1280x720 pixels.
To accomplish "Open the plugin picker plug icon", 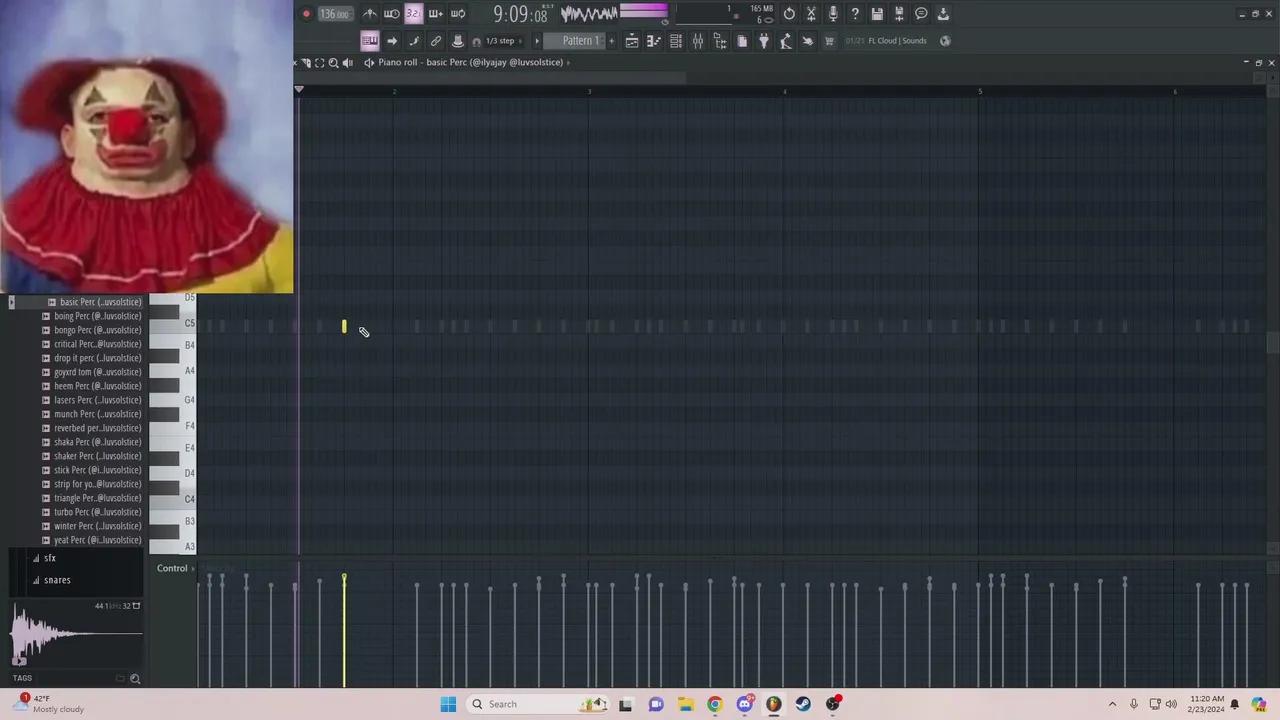I will (764, 41).
